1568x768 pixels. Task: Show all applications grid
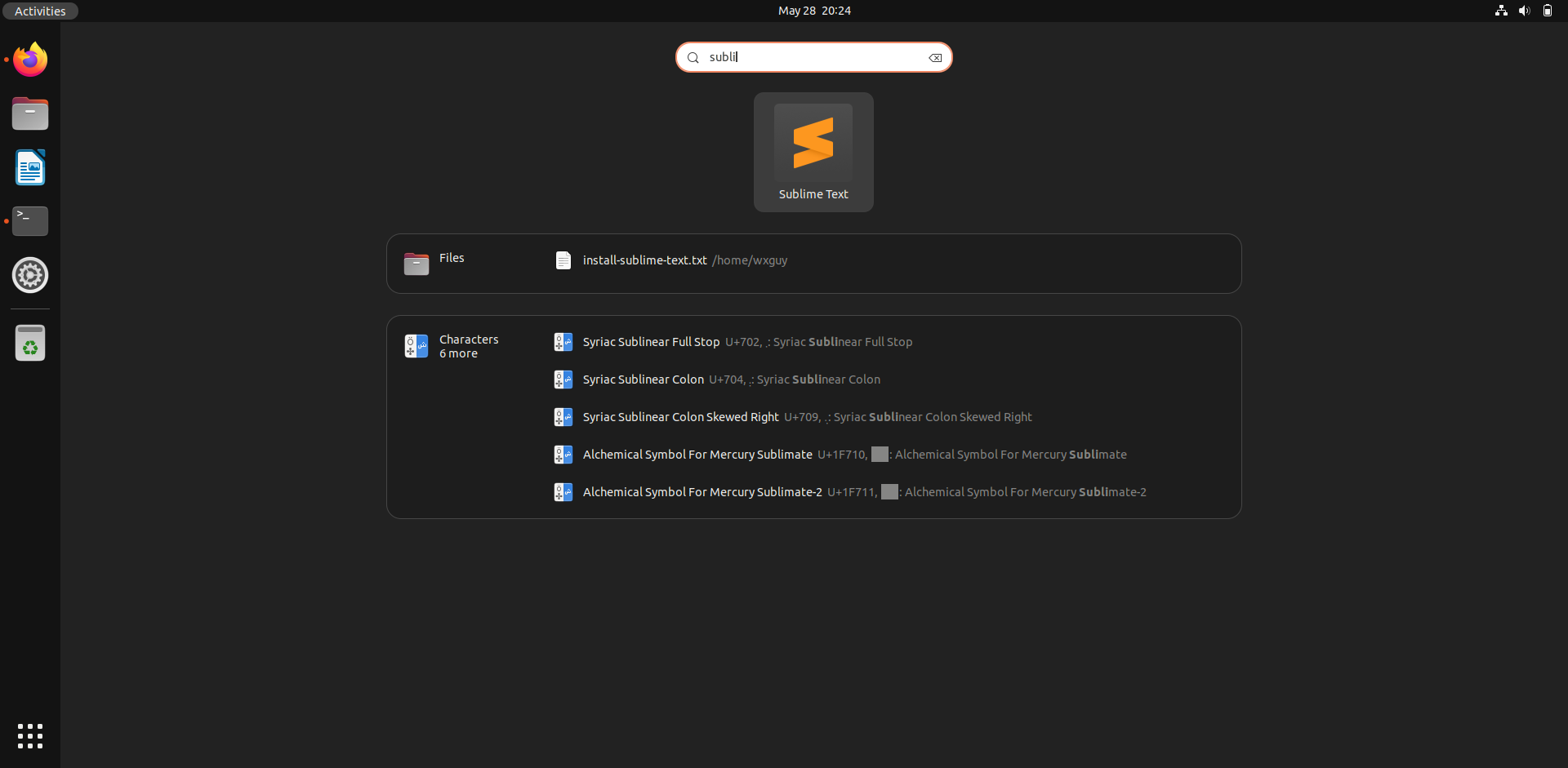(x=30, y=736)
